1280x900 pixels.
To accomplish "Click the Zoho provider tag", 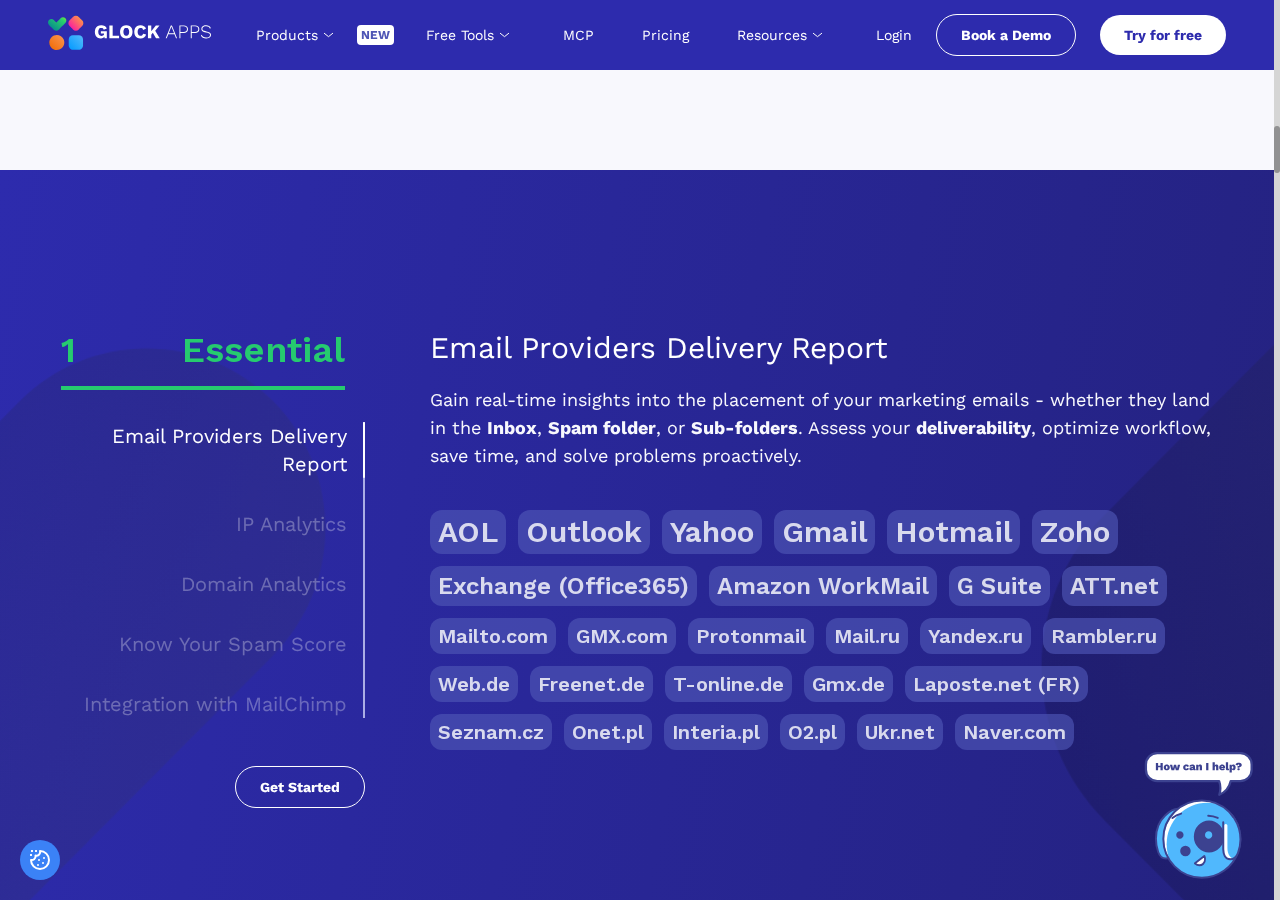I will 1075,532.
